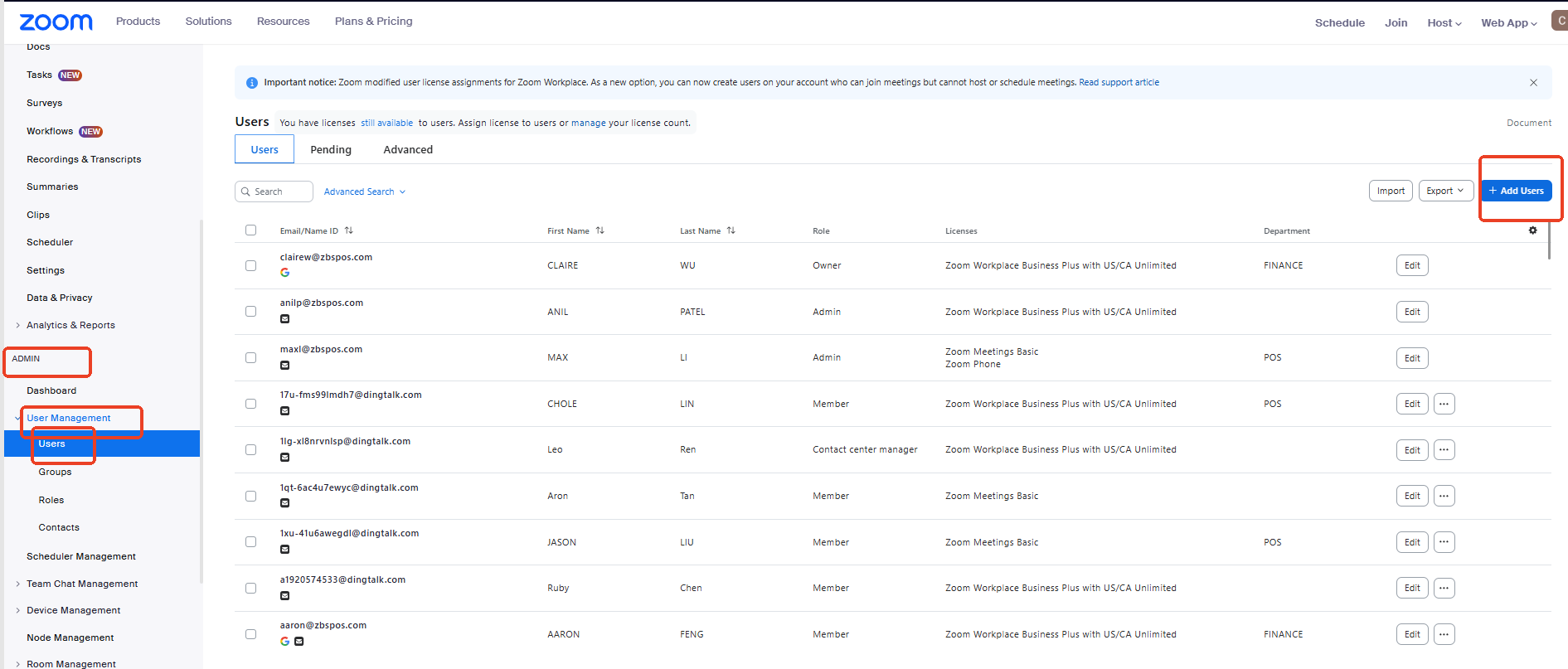Image resolution: width=1568 pixels, height=669 pixels.
Task: Select the Users tab above the search box
Action: pos(265,149)
